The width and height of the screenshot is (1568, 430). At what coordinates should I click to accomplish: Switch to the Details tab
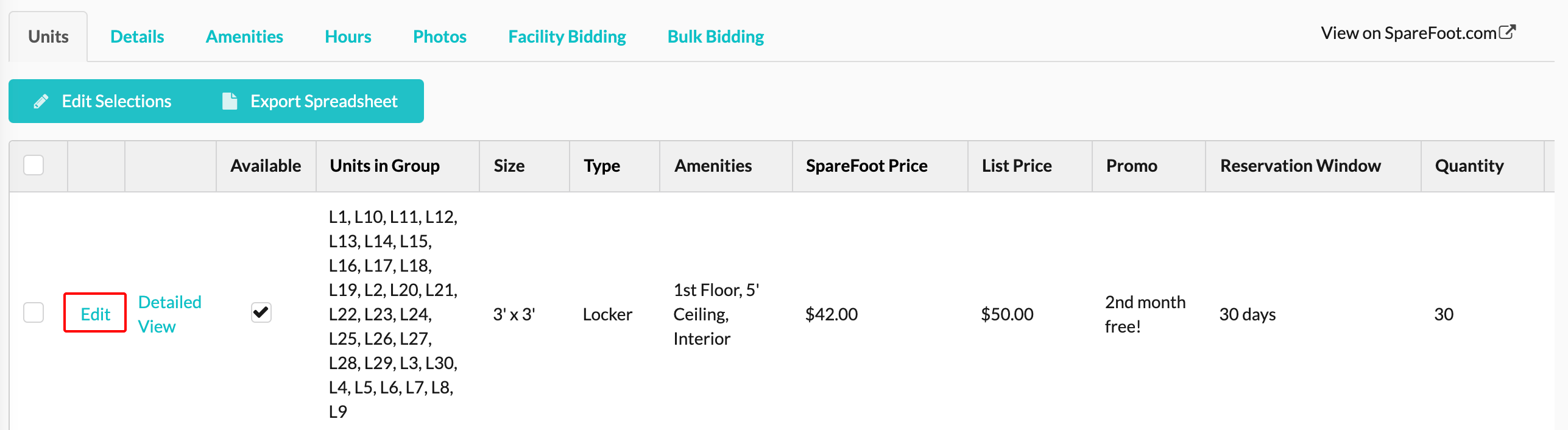(137, 37)
